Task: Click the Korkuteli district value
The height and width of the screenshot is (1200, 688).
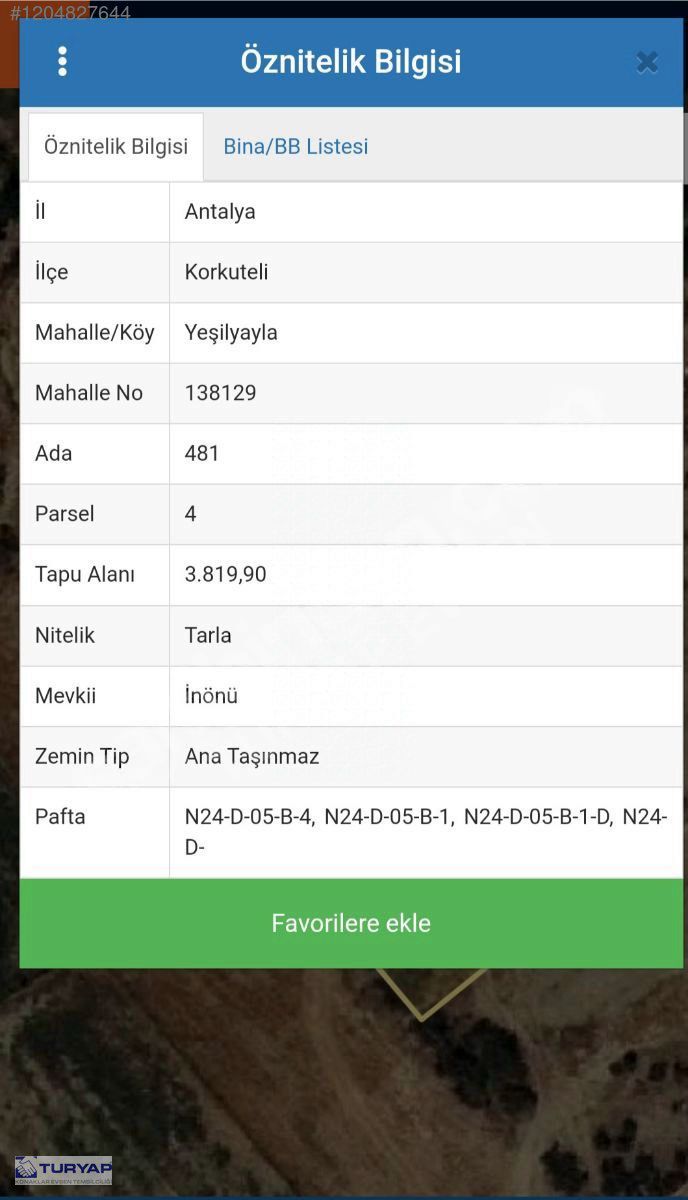Action: pyautogui.click(x=227, y=272)
